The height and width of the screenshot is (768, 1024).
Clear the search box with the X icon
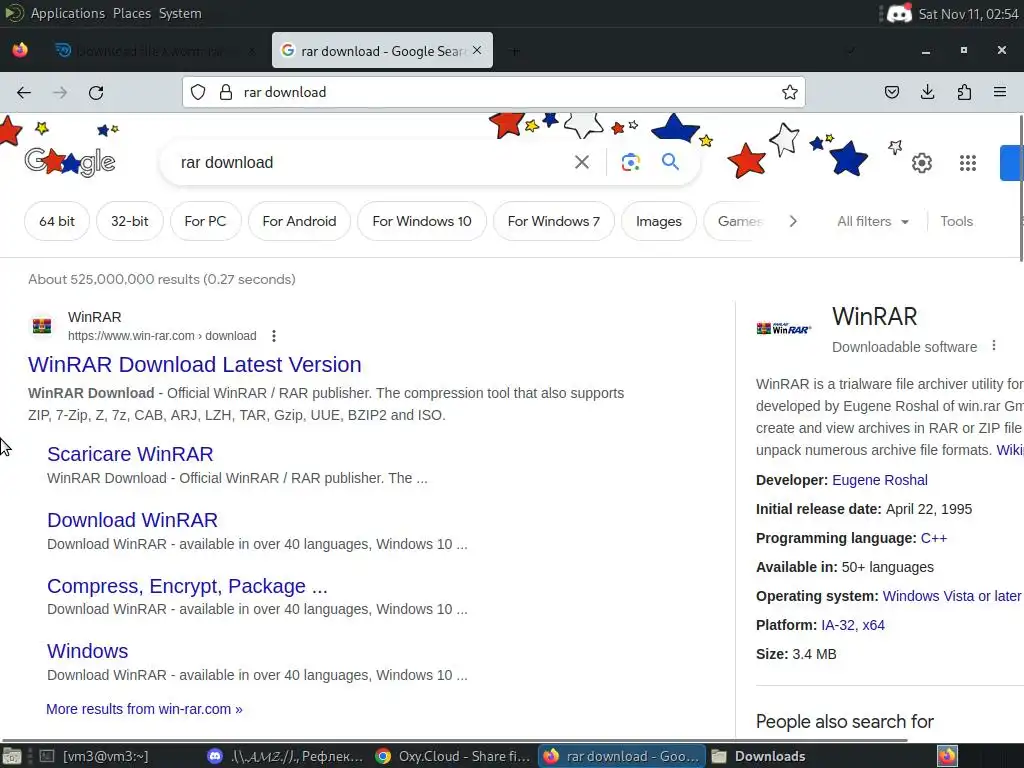click(x=581, y=162)
